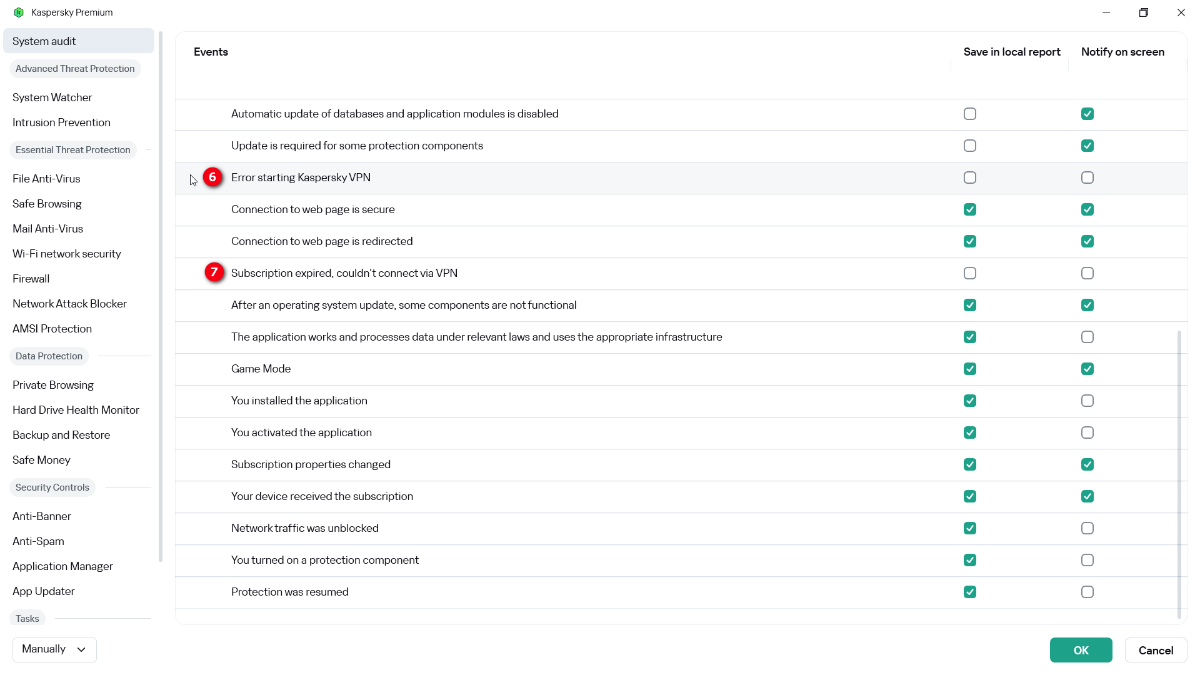Disable on-screen notification for Game Mode
1200x675 pixels.
point(1087,369)
